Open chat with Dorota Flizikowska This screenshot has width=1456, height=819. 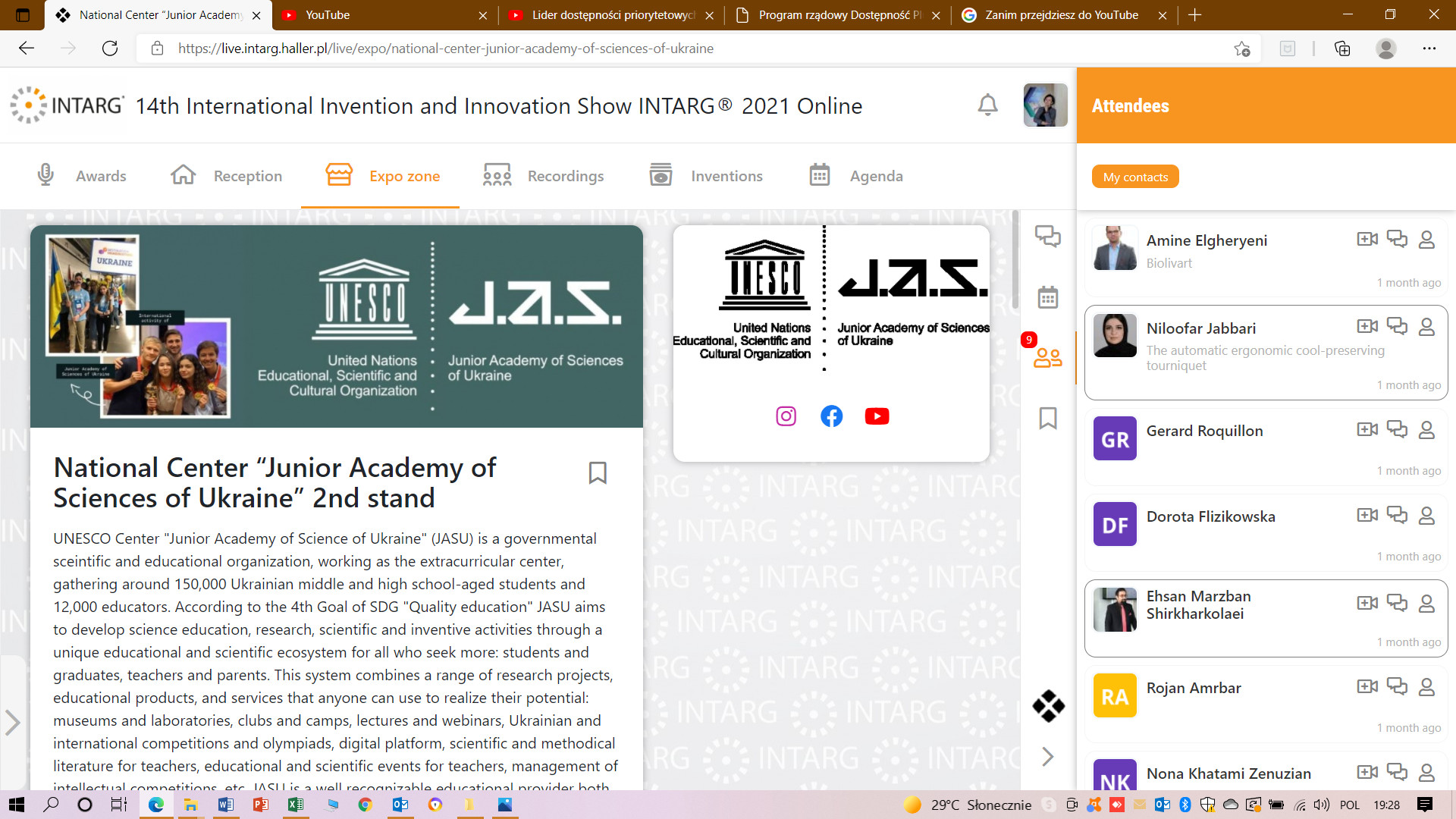pyautogui.click(x=1397, y=515)
